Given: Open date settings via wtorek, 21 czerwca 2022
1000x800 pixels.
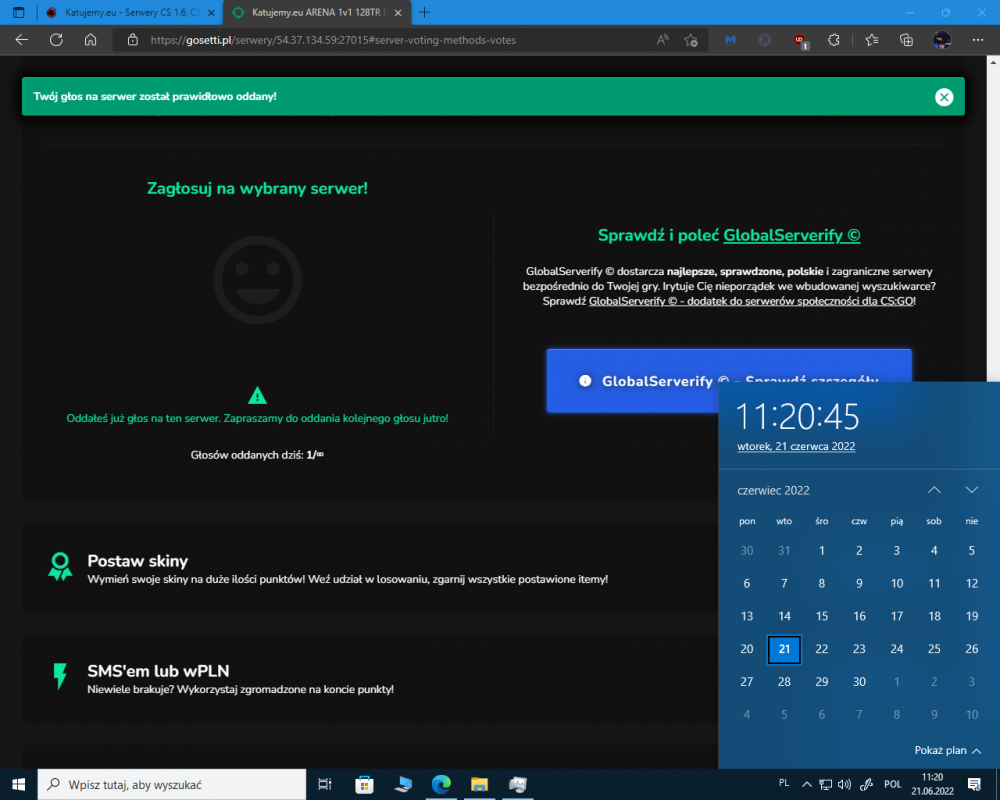Looking at the screenshot, I should pos(796,447).
